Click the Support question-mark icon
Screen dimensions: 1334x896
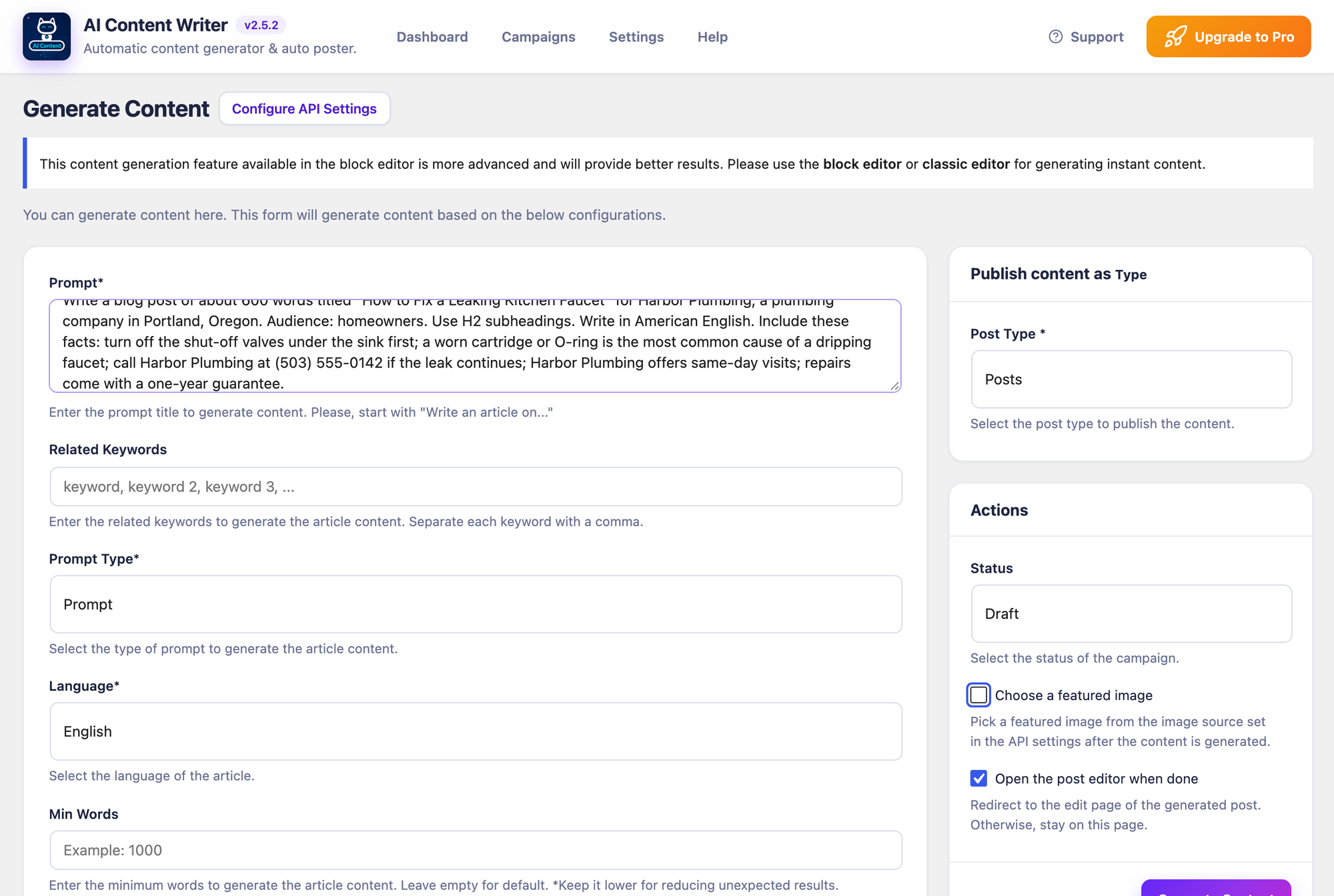click(x=1055, y=37)
